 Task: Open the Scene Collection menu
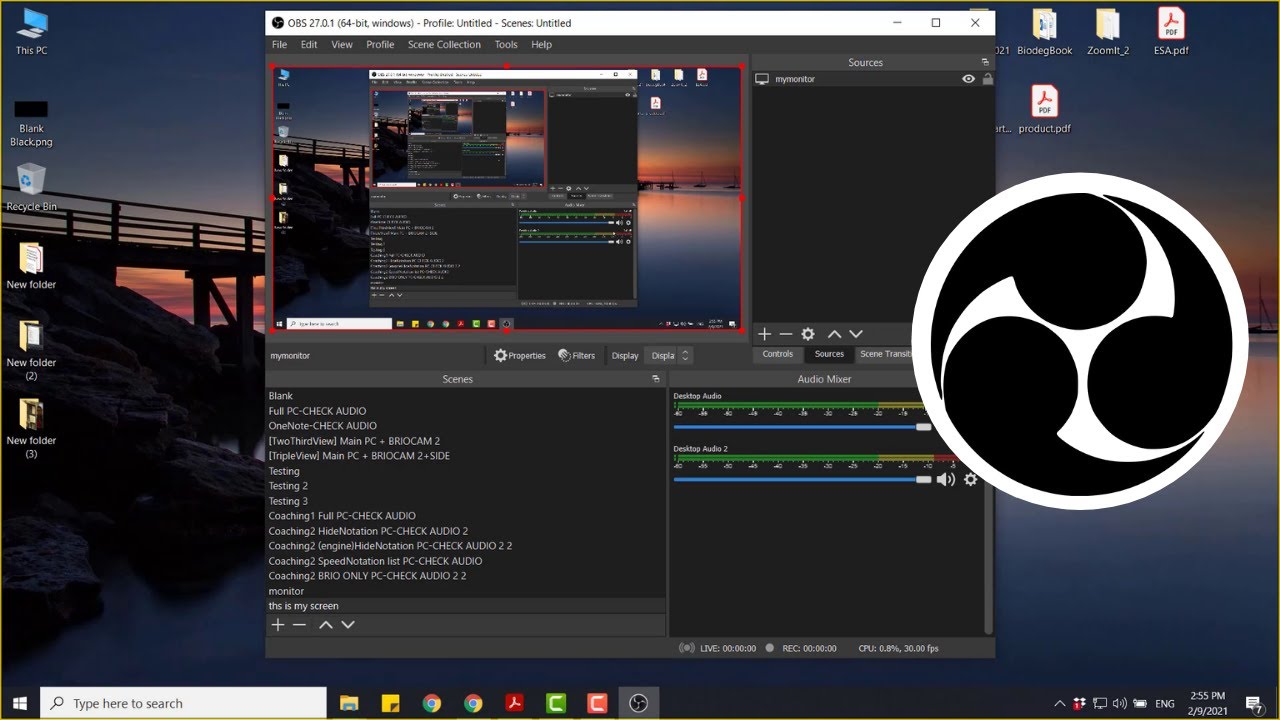coord(444,44)
